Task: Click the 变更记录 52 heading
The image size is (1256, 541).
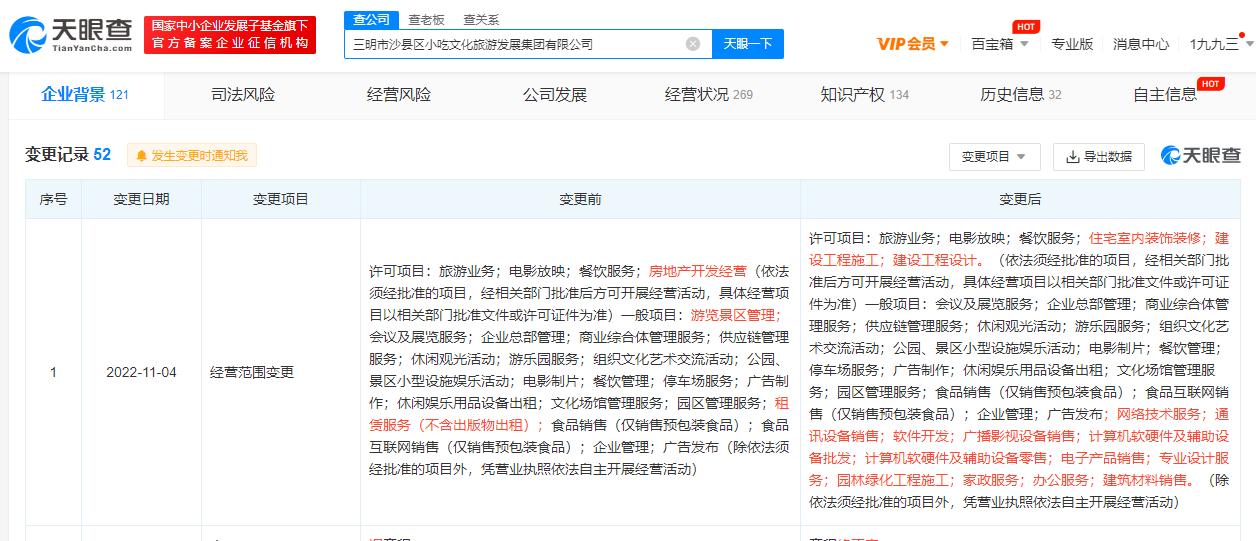Action: pos(68,155)
